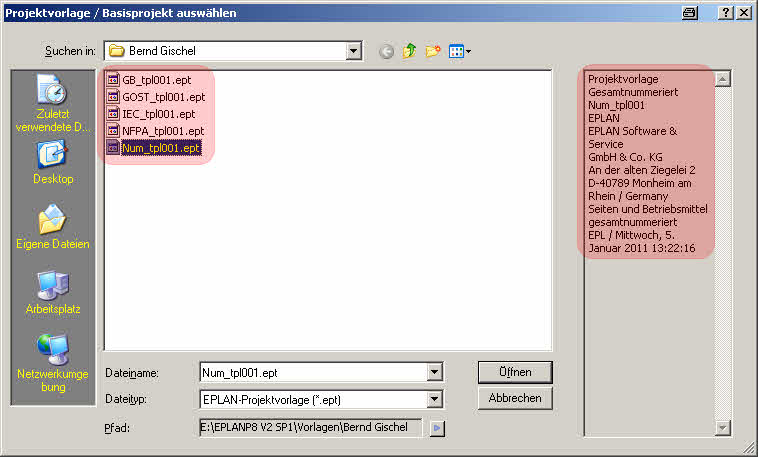Click the Abbrechen button
This screenshot has width=758, height=457.
point(515,398)
